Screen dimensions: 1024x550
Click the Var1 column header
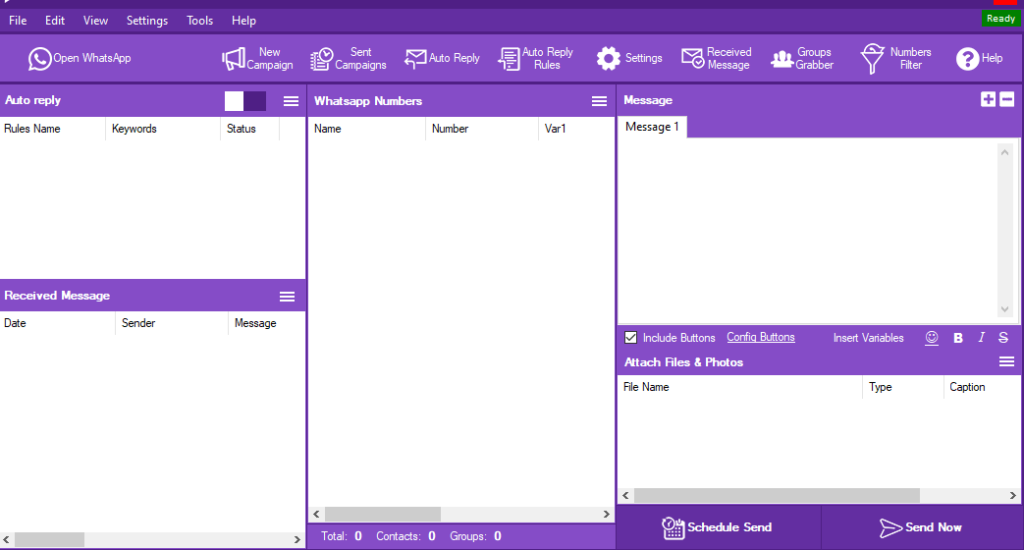tap(575, 129)
